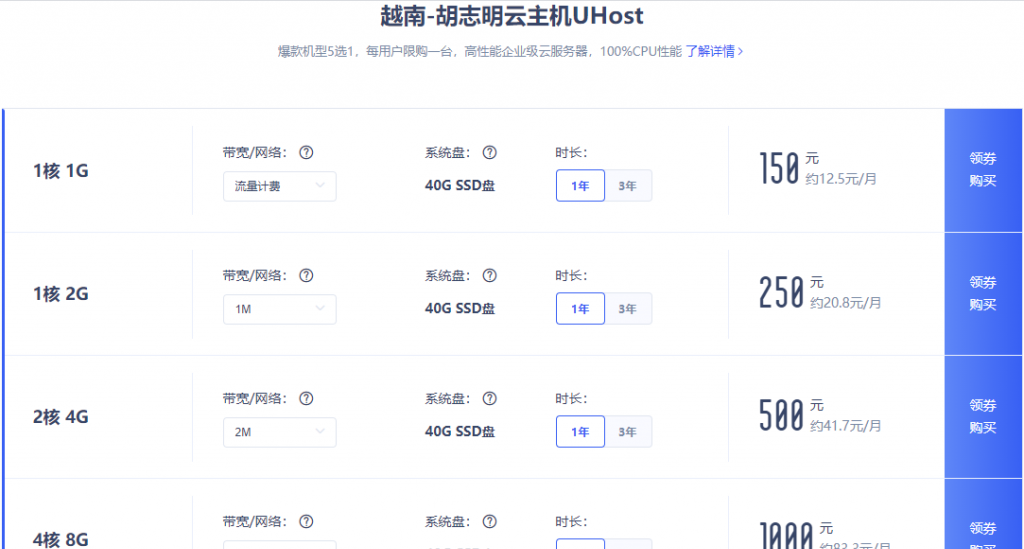This screenshot has height=549, width=1024.
Task: Click 领券购买 for 500元 plan
Action: 983,416
